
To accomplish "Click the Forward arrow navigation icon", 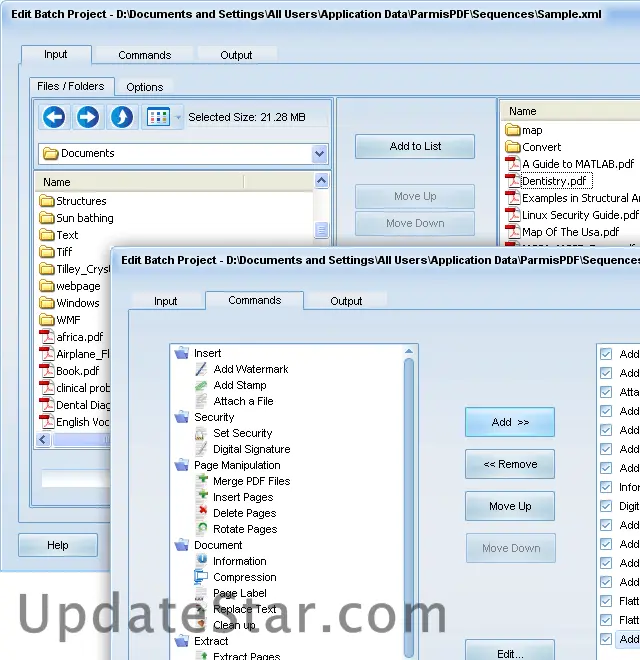I will click(x=88, y=117).
